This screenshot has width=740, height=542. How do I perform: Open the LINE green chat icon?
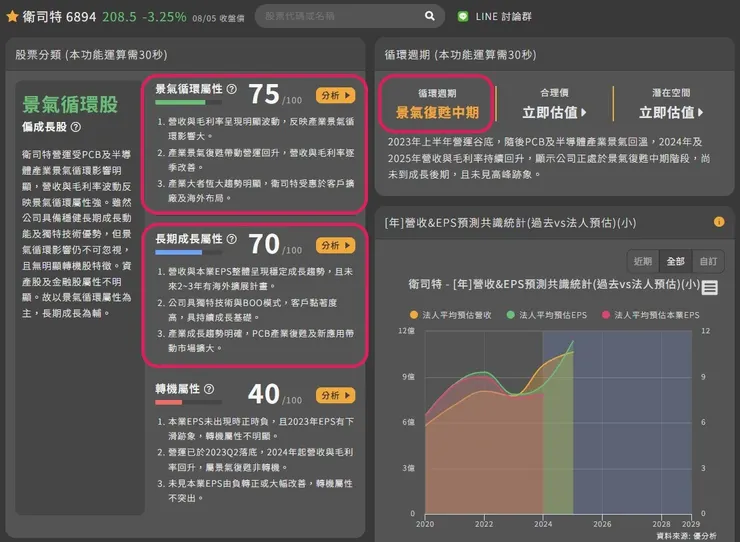point(463,17)
